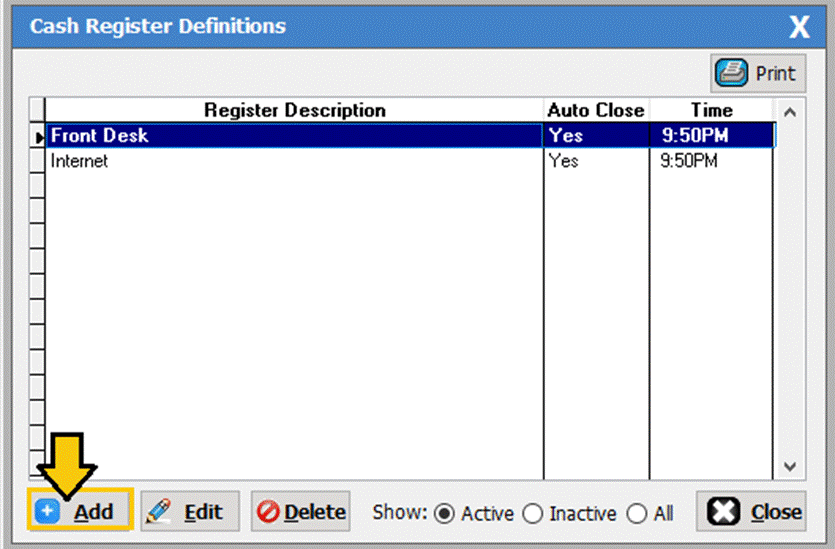Delete the selected cash register
The image size is (835, 549).
tap(300, 512)
